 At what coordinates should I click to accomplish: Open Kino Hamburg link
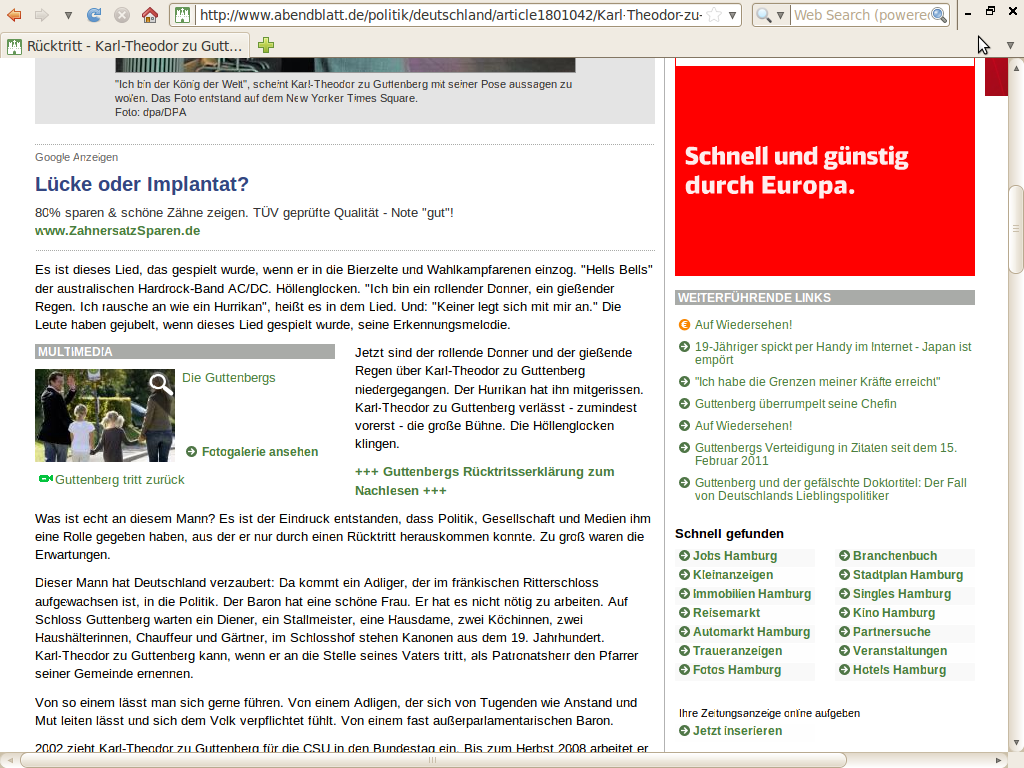(x=894, y=613)
